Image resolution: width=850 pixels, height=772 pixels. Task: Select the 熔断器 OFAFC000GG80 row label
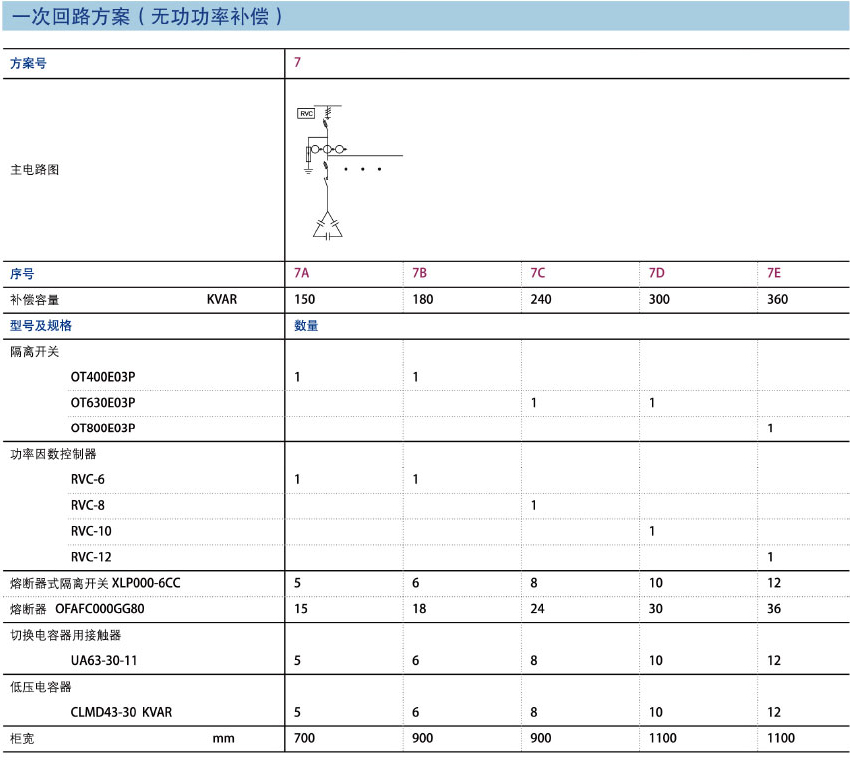tap(78, 609)
